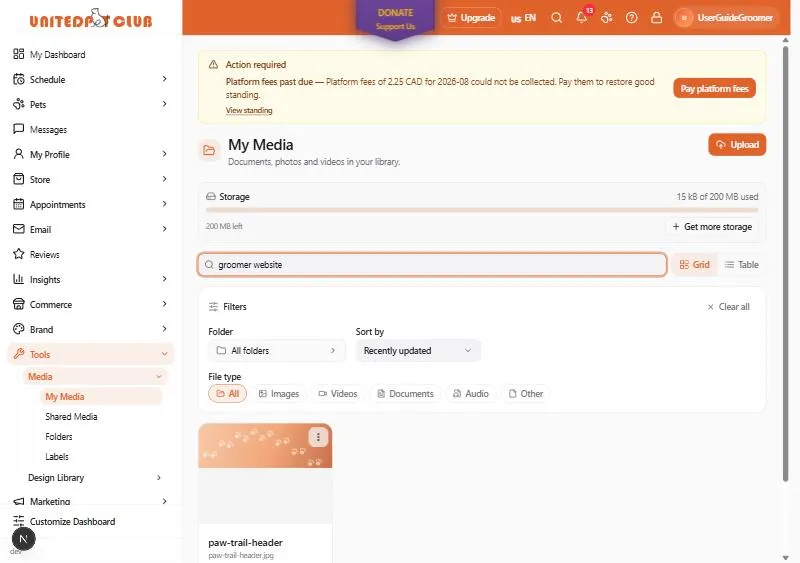Viewport: 800px width, 563px height.
Task: Open notifications bell with badge
Action: point(582,18)
